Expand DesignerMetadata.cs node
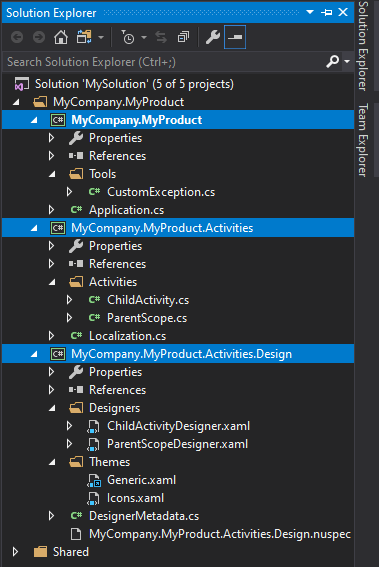379x567 pixels. click(51, 516)
